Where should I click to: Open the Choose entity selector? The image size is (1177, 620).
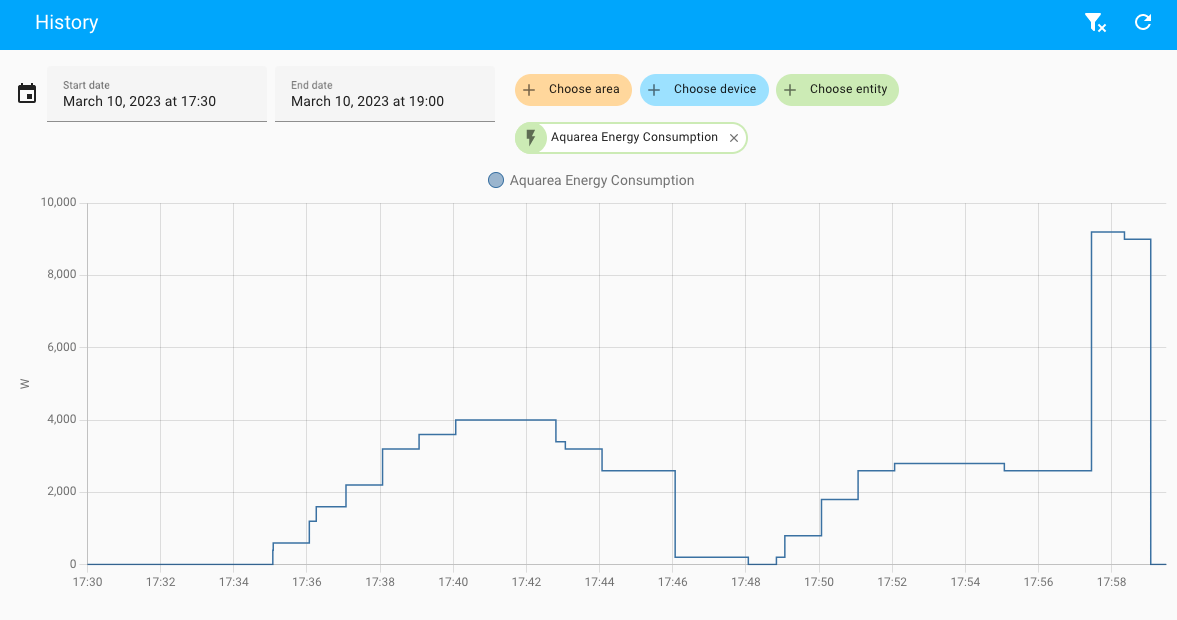tap(838, 89)
